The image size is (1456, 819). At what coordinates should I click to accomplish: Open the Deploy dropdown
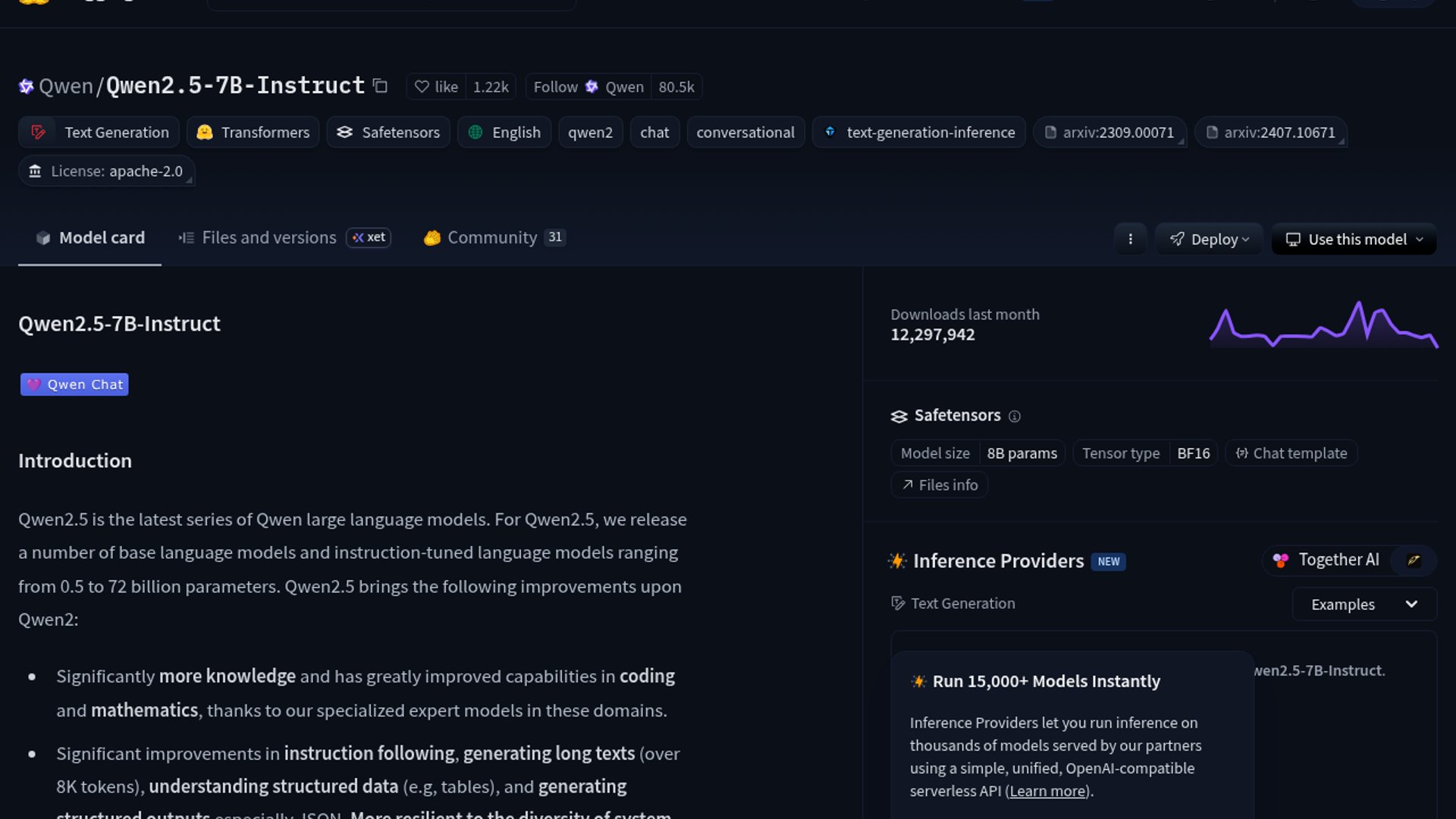[x=1209, y=239]
